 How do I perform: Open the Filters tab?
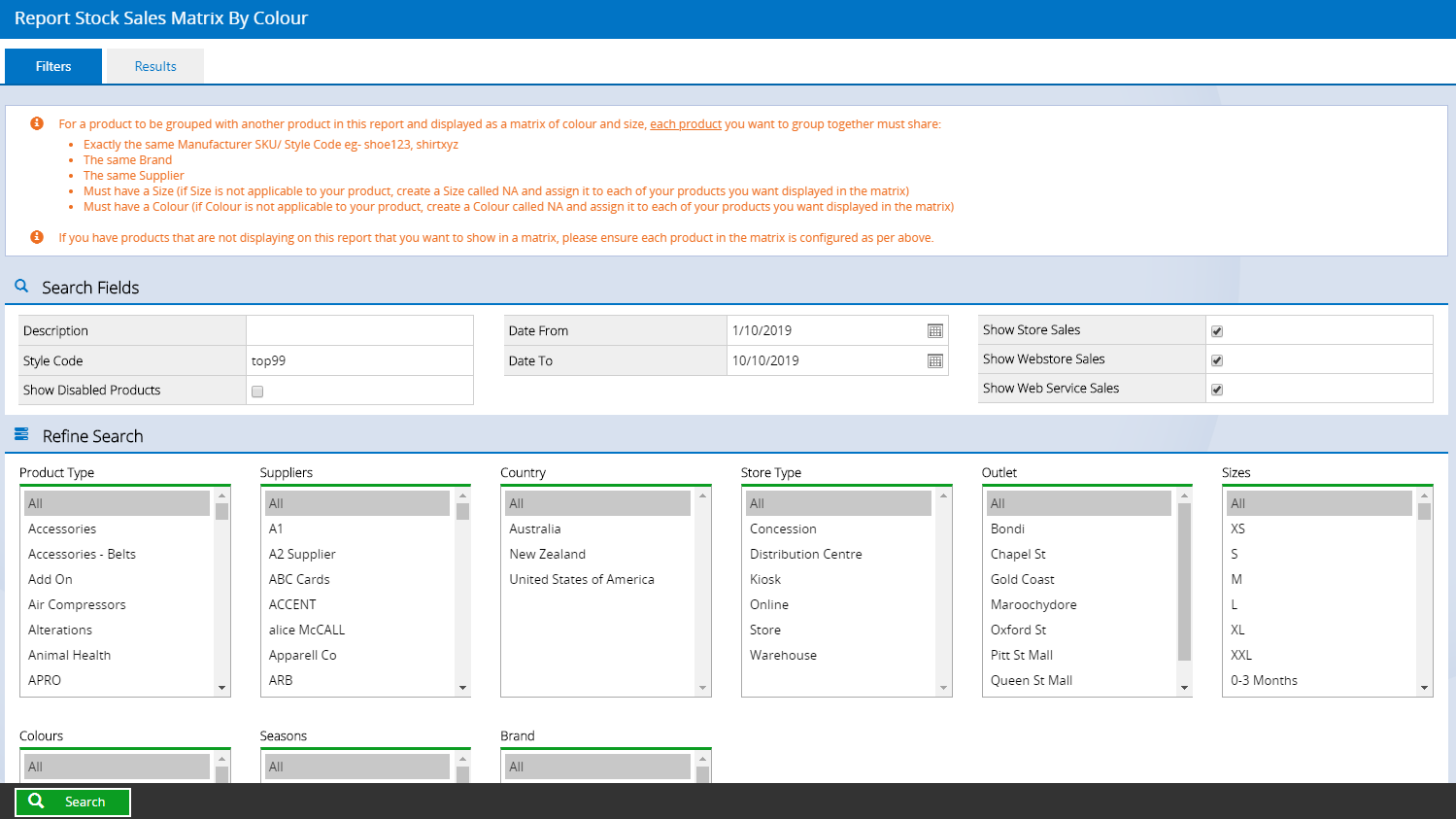[x=53, y=66]
